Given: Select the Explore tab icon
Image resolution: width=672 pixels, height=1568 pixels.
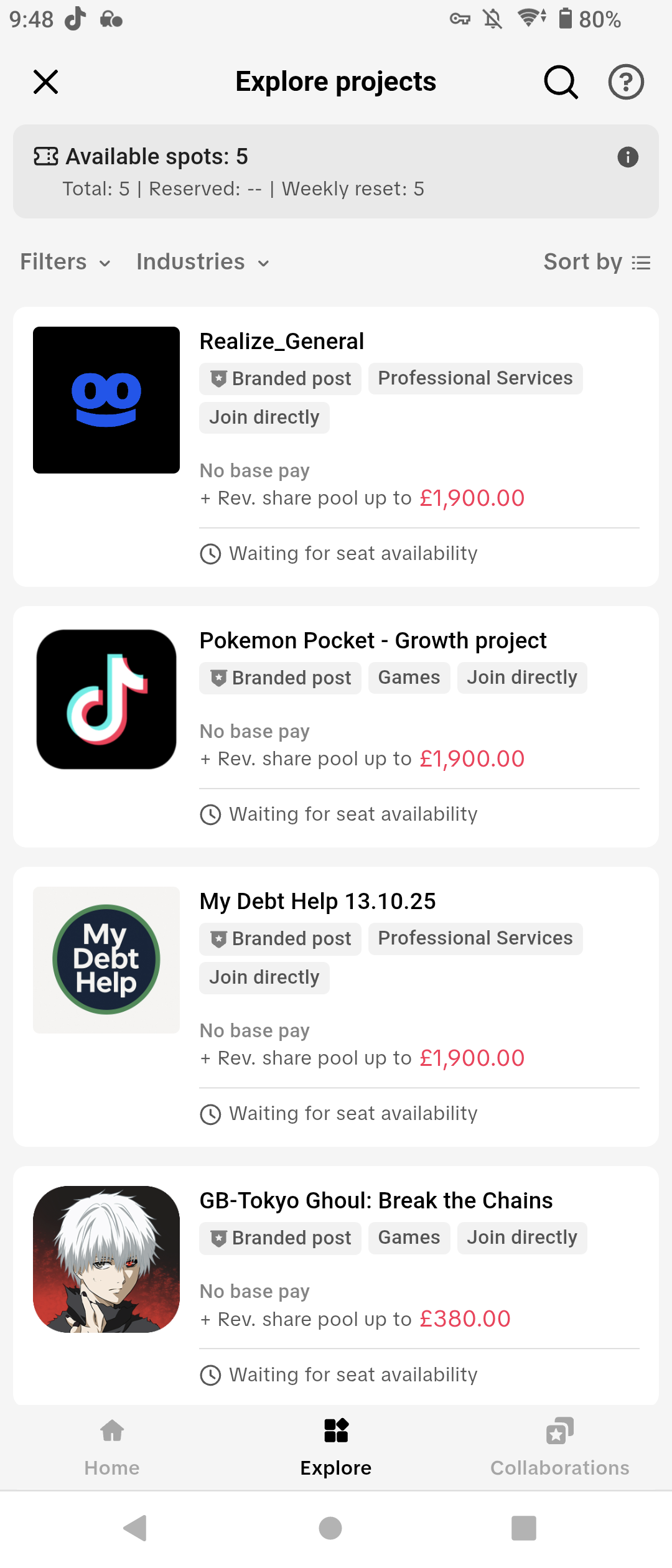Looking at the screenshot, I should click(336, 1430).
